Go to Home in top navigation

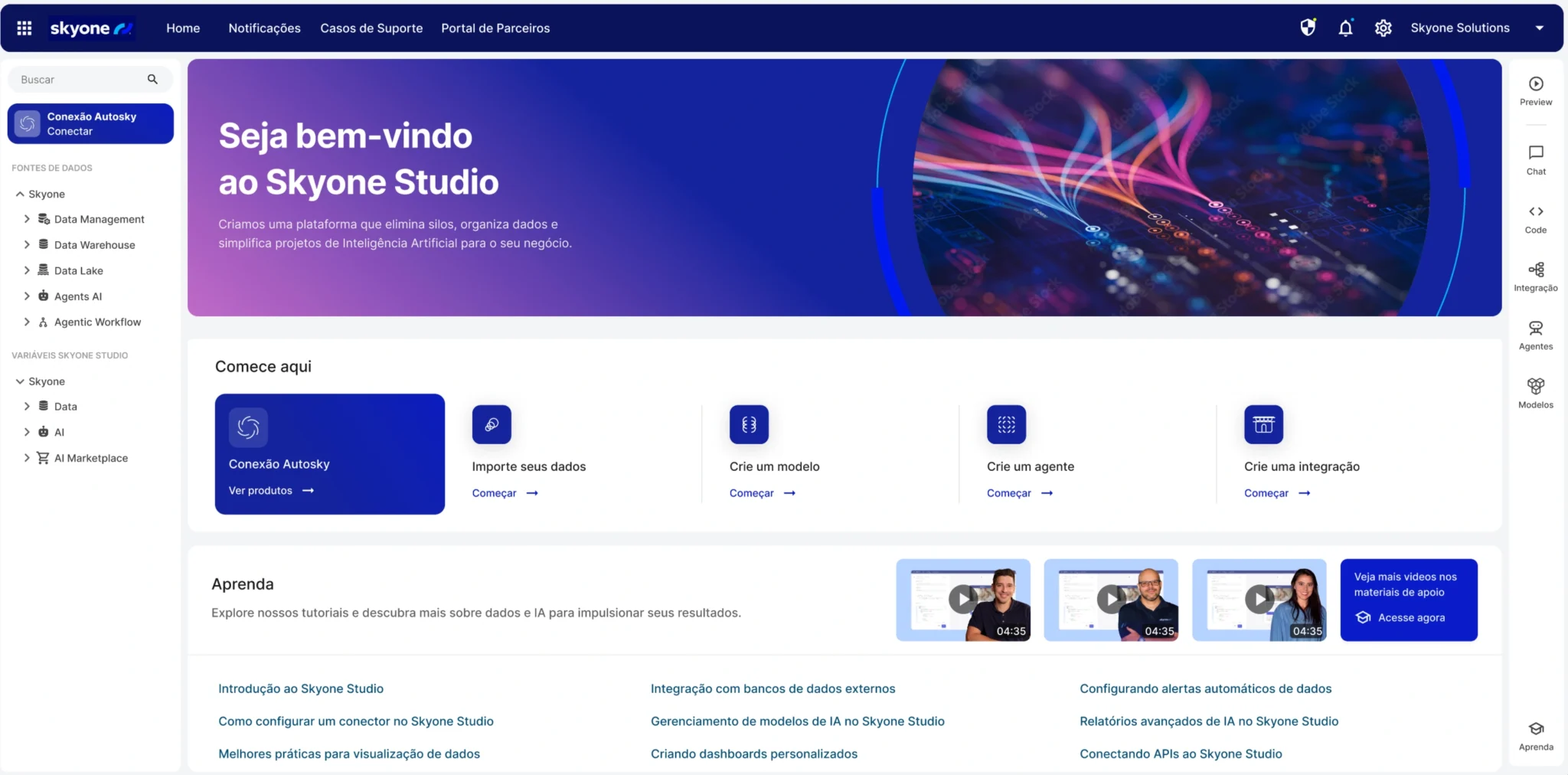tap(183, 28)
